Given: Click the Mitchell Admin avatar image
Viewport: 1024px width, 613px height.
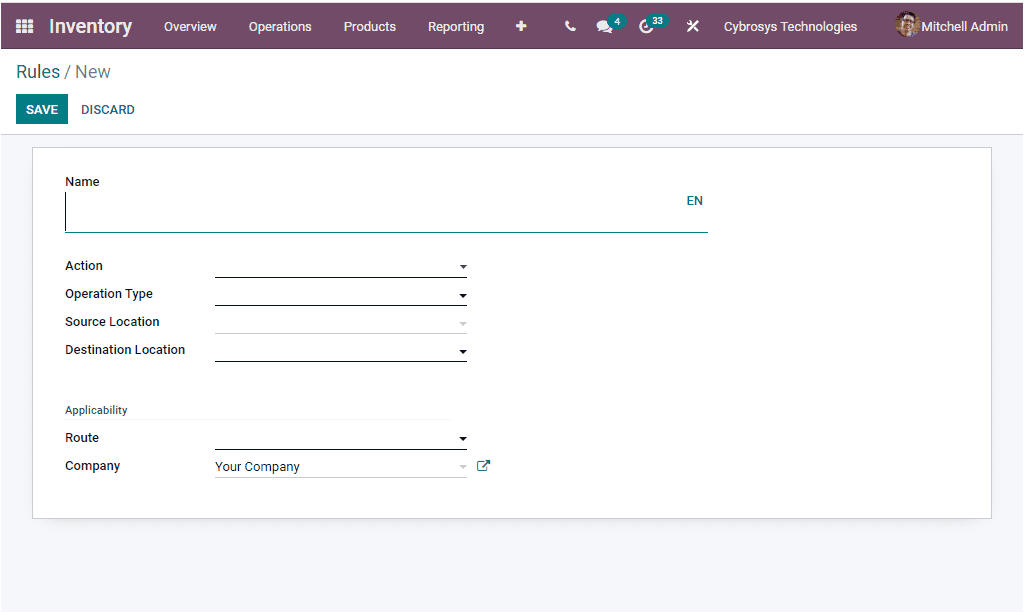Looking at the screenshot, I should point(906,25).
